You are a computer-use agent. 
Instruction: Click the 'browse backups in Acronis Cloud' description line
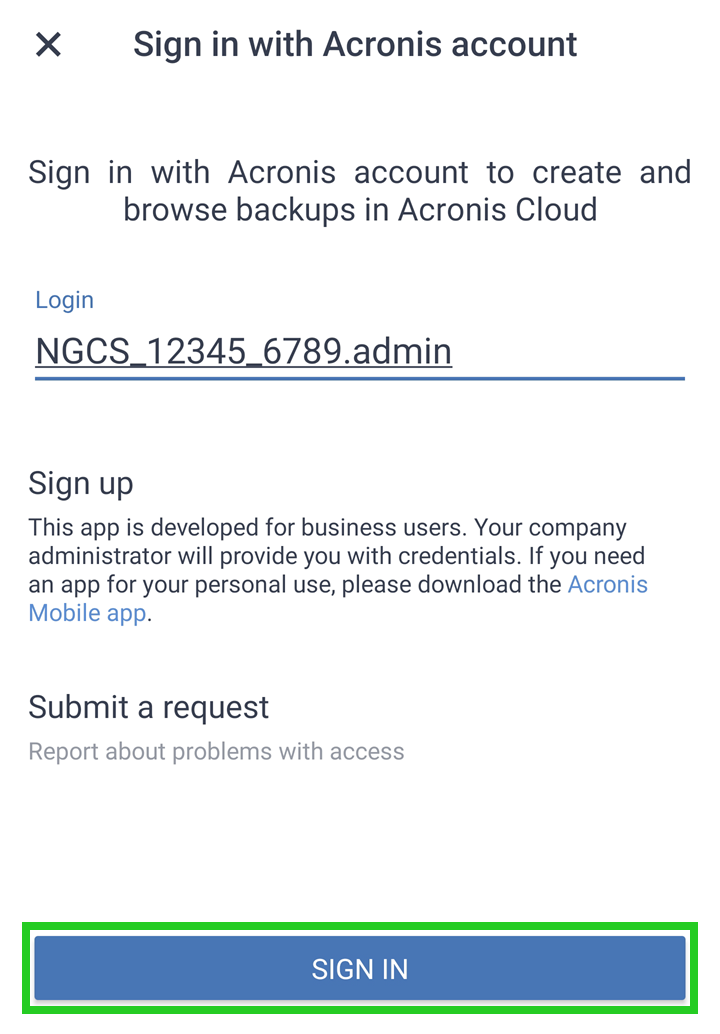[x=359, y=209]
